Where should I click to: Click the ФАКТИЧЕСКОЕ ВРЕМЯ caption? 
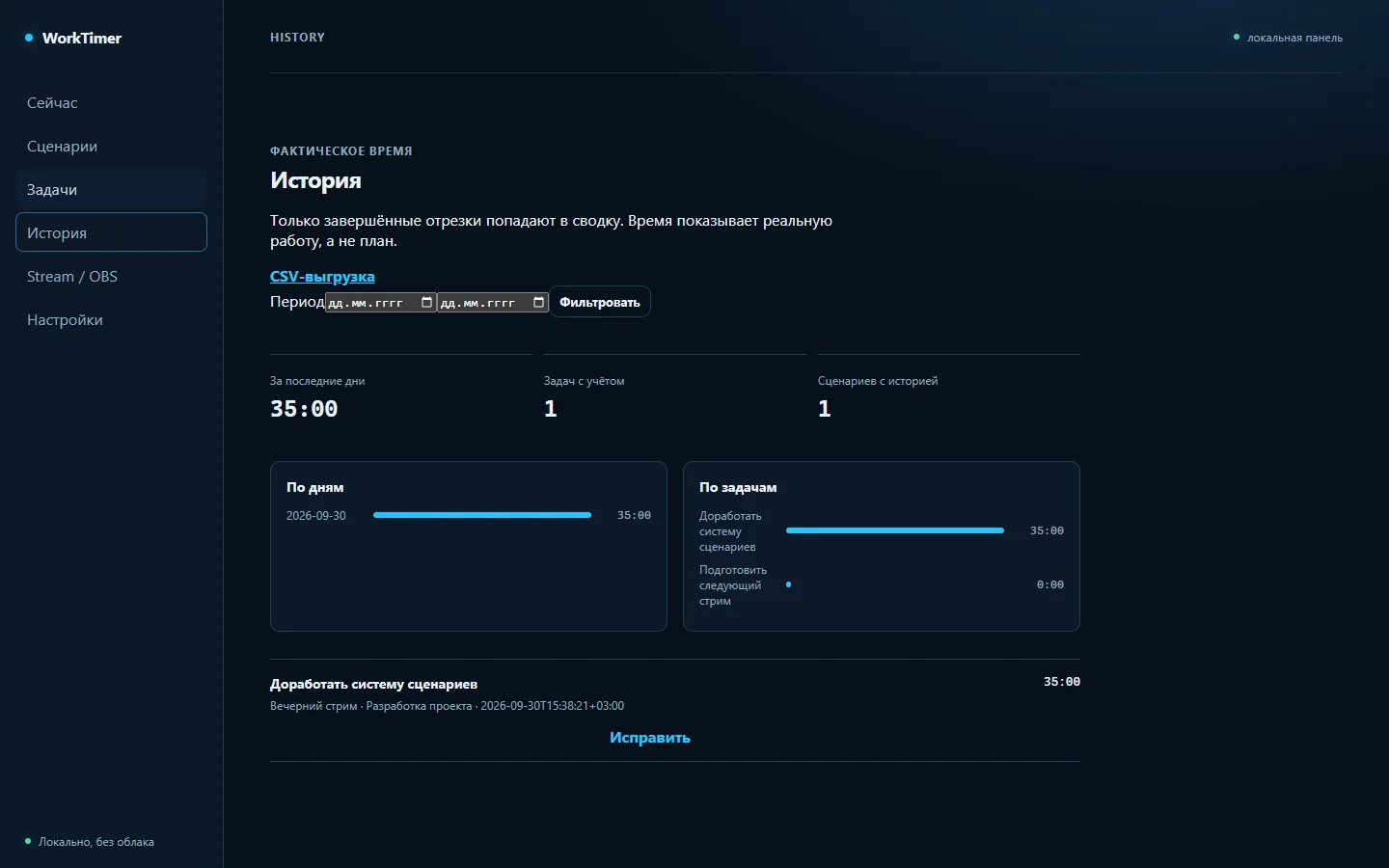coord(341,150)
